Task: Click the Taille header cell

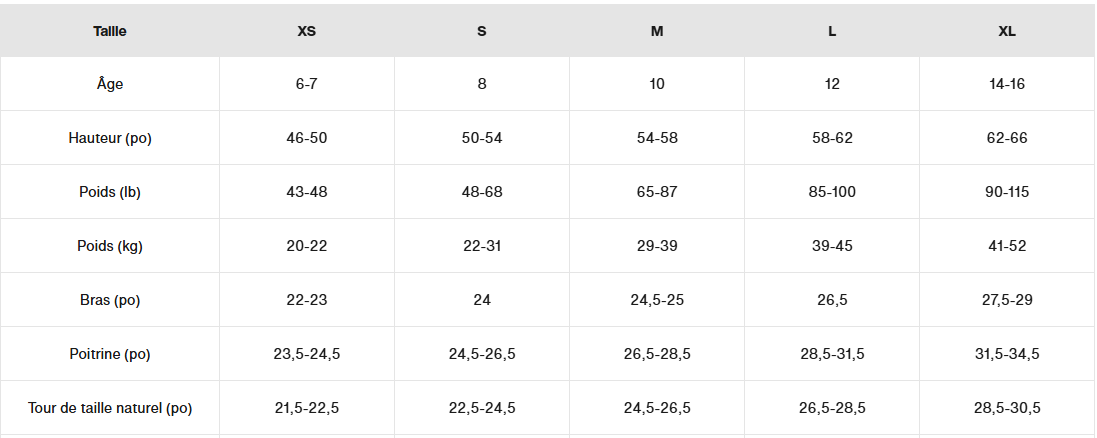Action: (110, 31)
